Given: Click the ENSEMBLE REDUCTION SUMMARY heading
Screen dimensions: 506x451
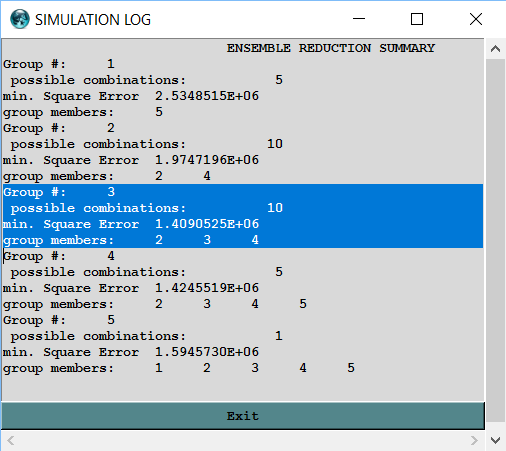Looking at the screenshot, I should click(x=331, y=48).
